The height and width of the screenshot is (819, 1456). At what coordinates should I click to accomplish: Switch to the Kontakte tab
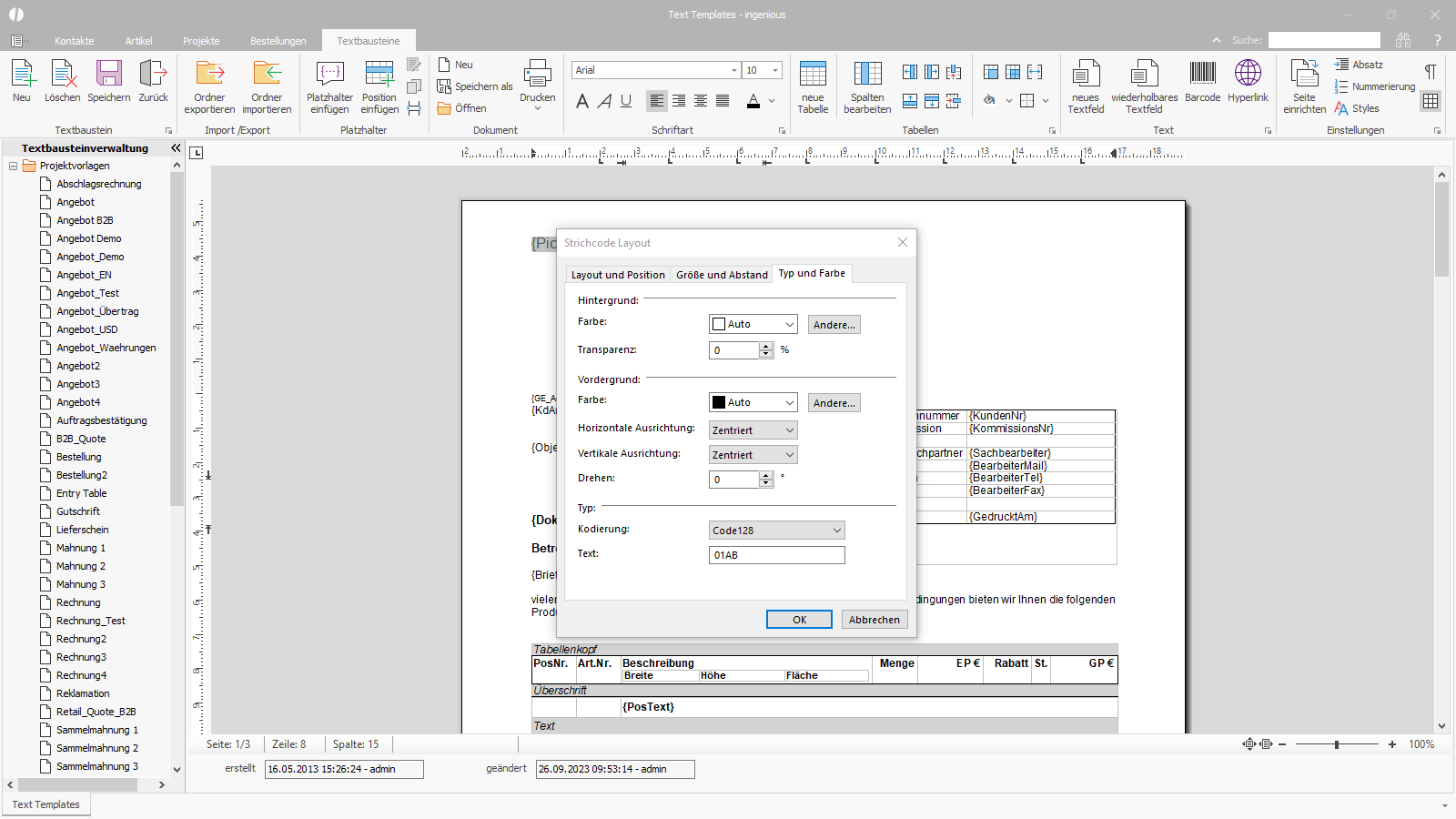click(75, 41)
